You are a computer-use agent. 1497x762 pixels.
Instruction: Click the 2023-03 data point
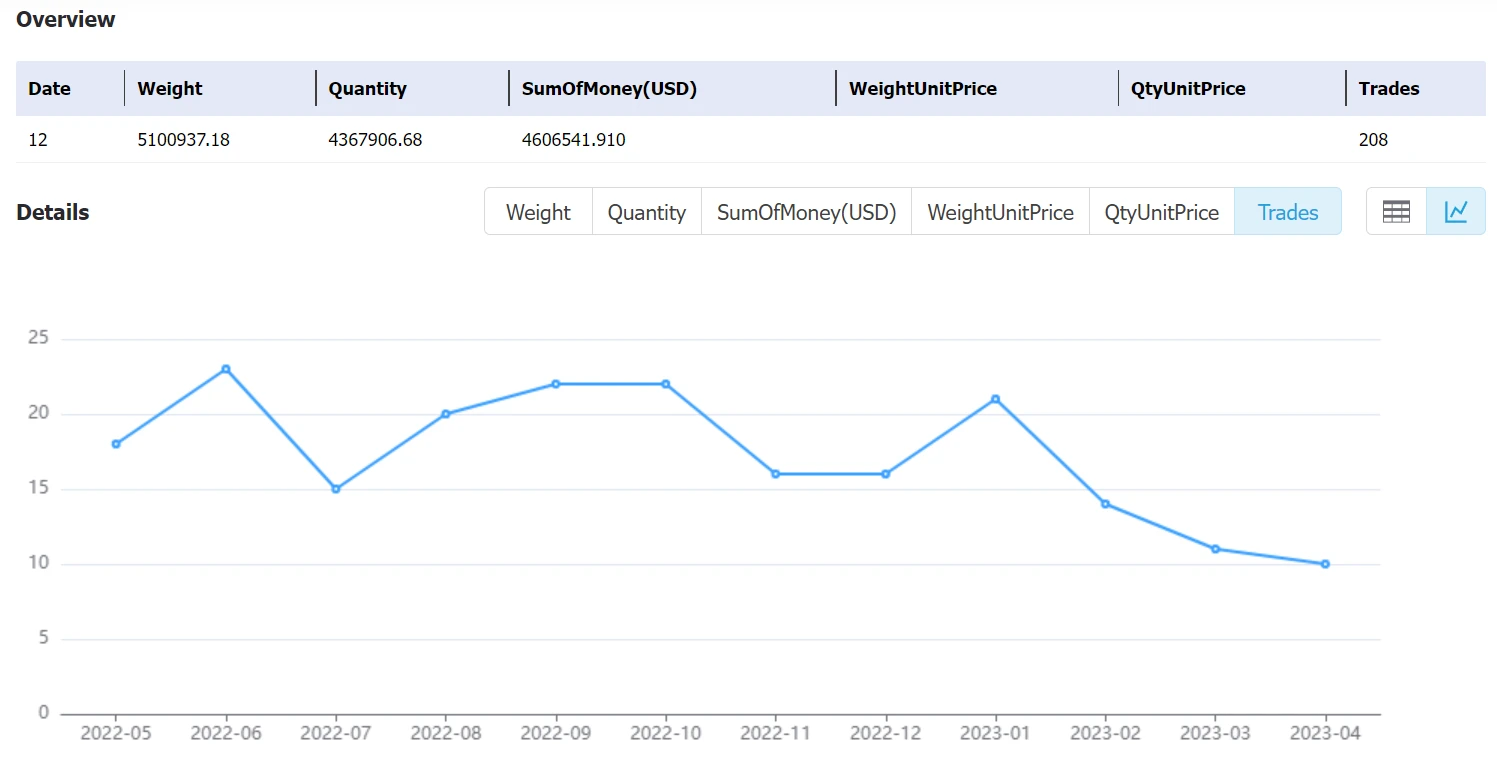coord(1215,549)
